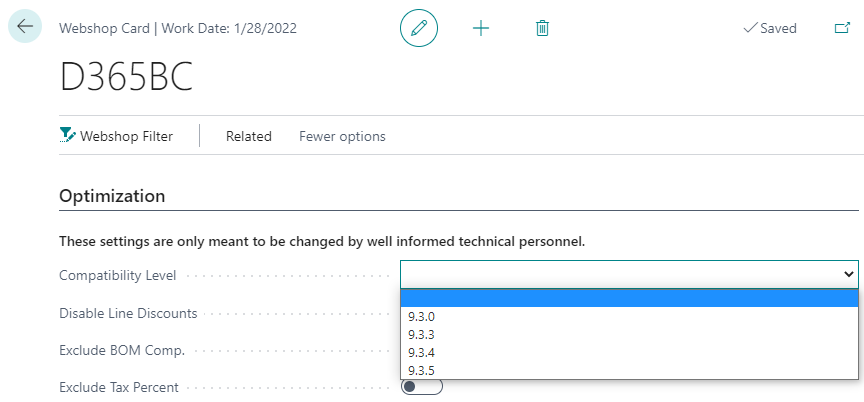The height and width of the screenshot is (402, 864).
Task: Select the blank highlighted dropdown option
Action: tap(629, 298)
